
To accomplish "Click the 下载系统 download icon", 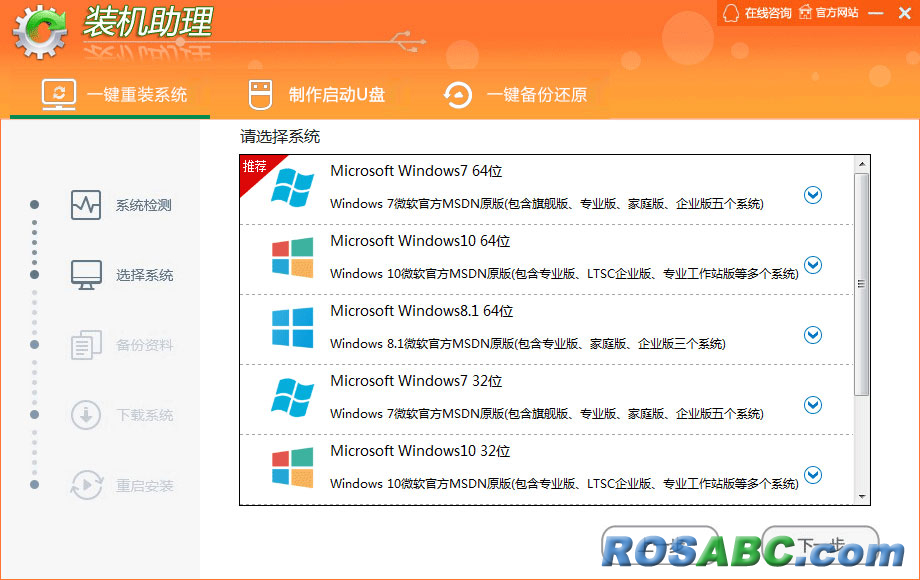I will tap(86, 415).
